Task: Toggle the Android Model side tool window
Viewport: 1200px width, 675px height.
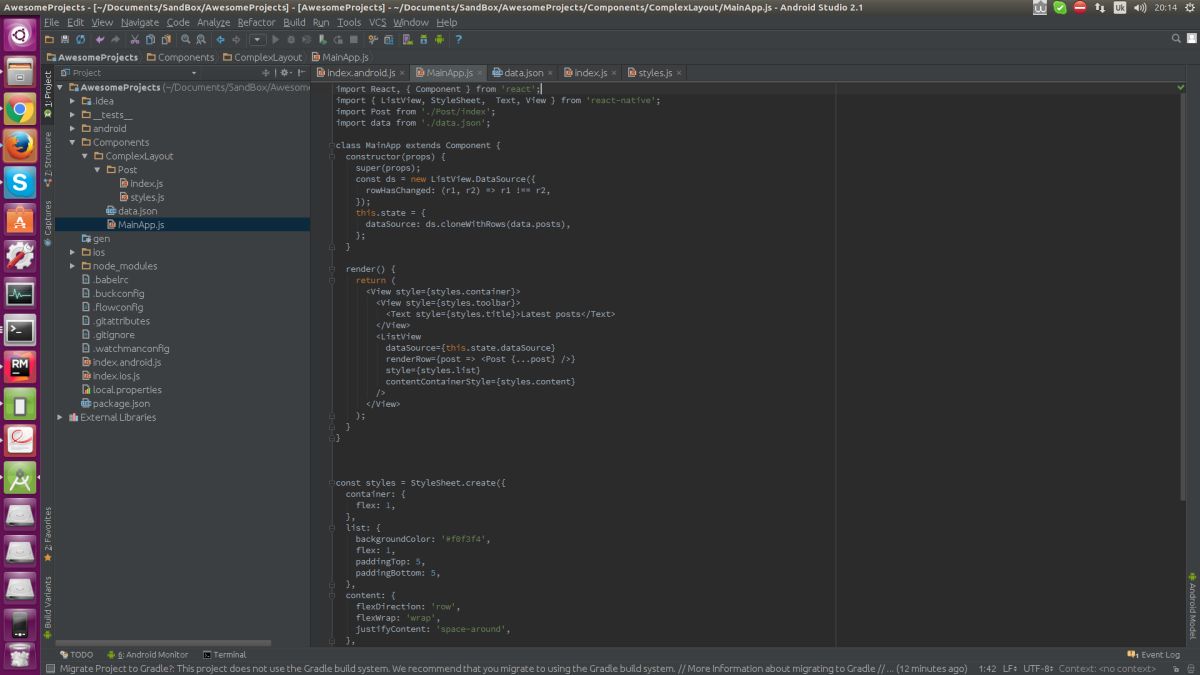Action: tap(1192, 605)
